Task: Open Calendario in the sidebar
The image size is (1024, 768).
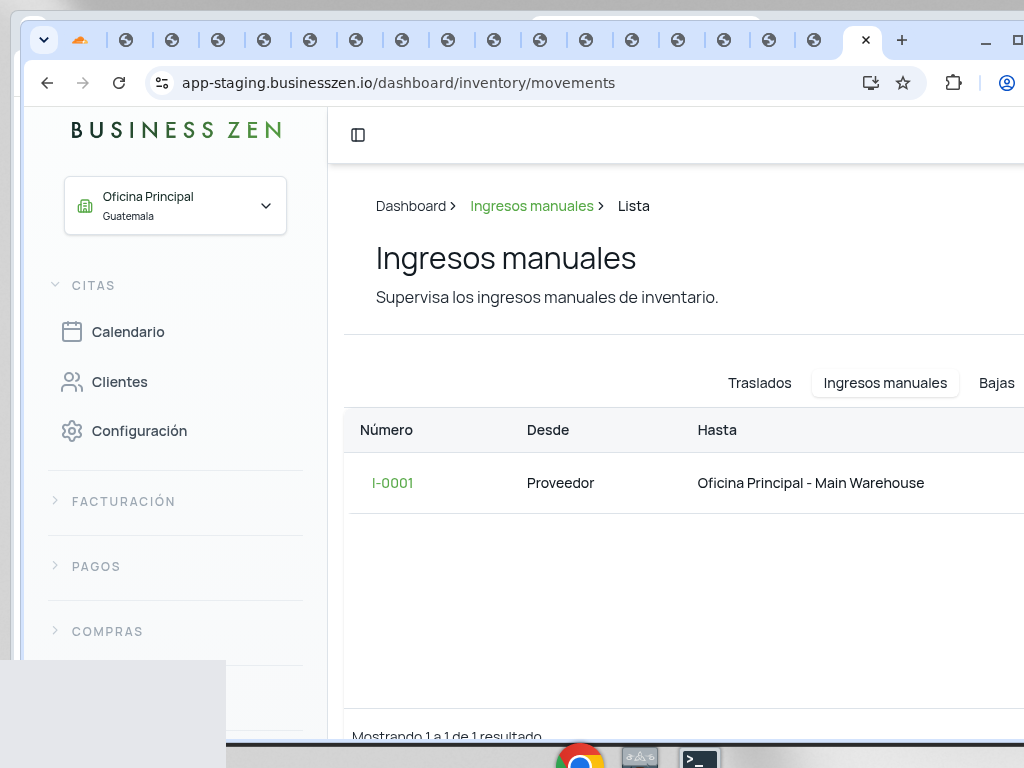Action: [113, 332]
